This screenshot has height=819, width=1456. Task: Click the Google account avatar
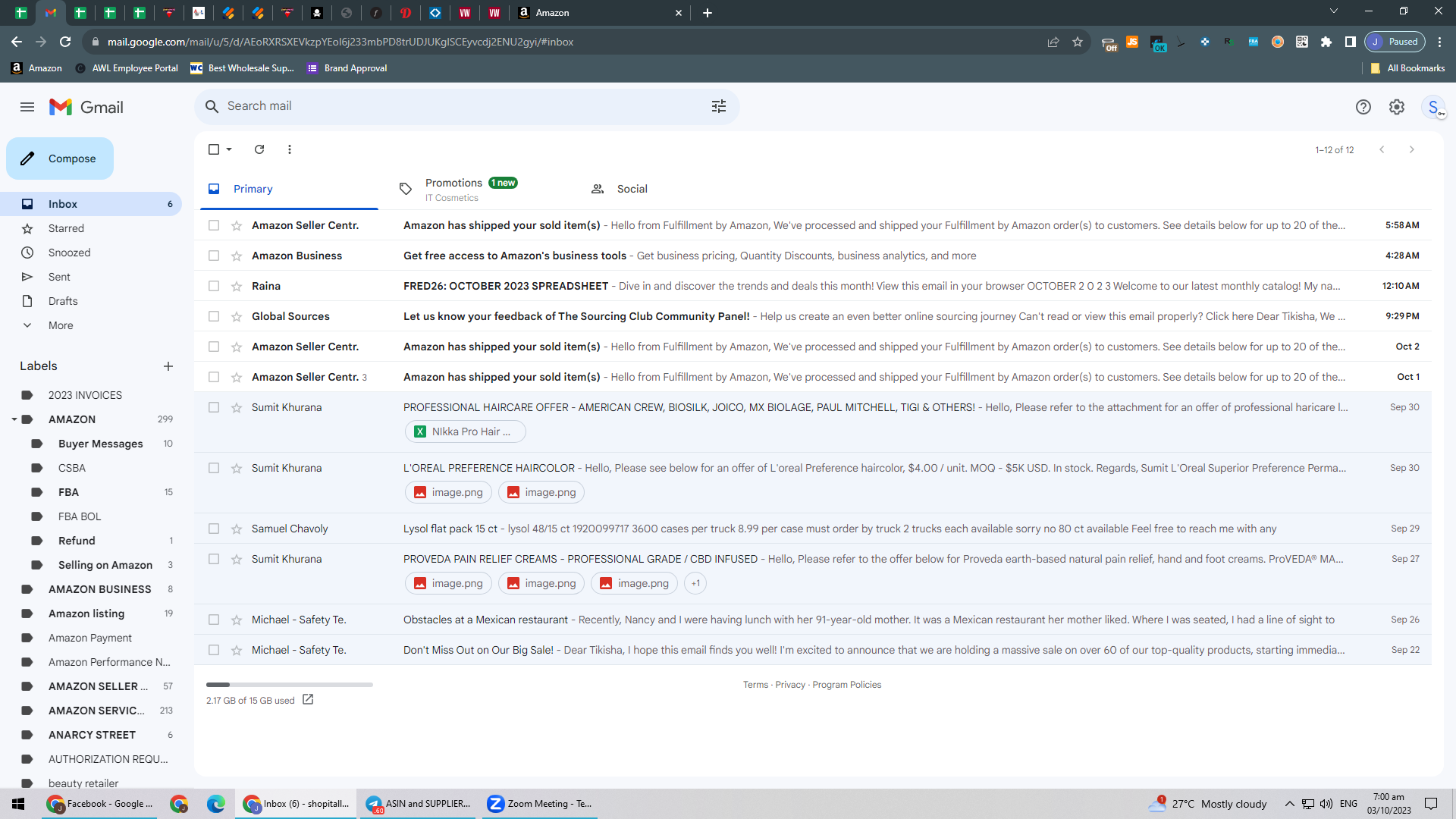(x=1433, y=107)
